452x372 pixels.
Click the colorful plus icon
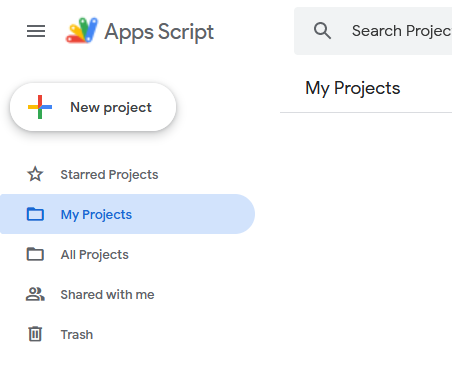[40, 107]
